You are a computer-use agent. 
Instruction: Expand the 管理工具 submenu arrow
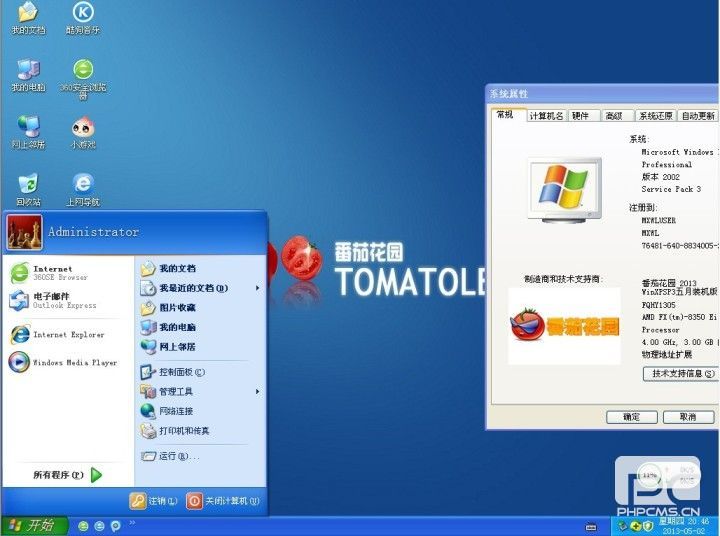(x=257, y=391)
